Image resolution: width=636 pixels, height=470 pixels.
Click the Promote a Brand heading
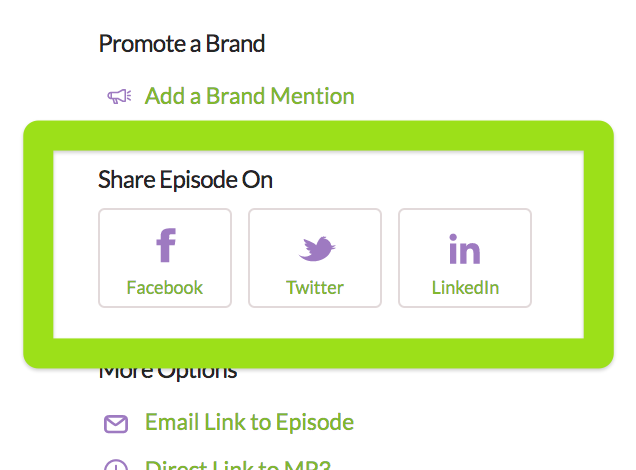[x=181, y=44]
